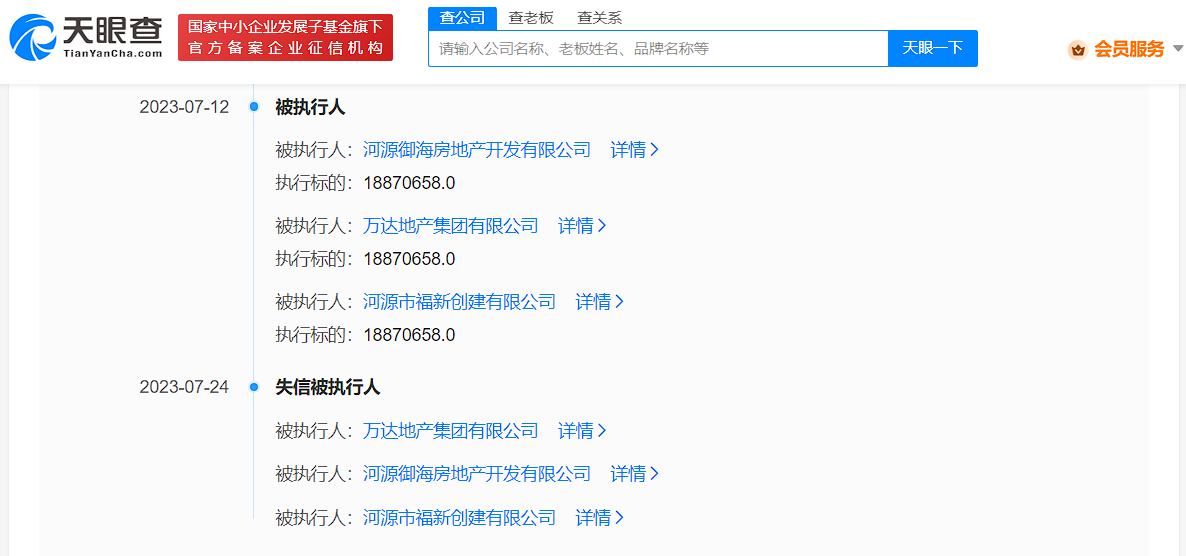Open 万达地产集团有限公司 under 被执行人 2023-07-12
The height and width of the screenshot is (556, 1186).
coord(451,225)
